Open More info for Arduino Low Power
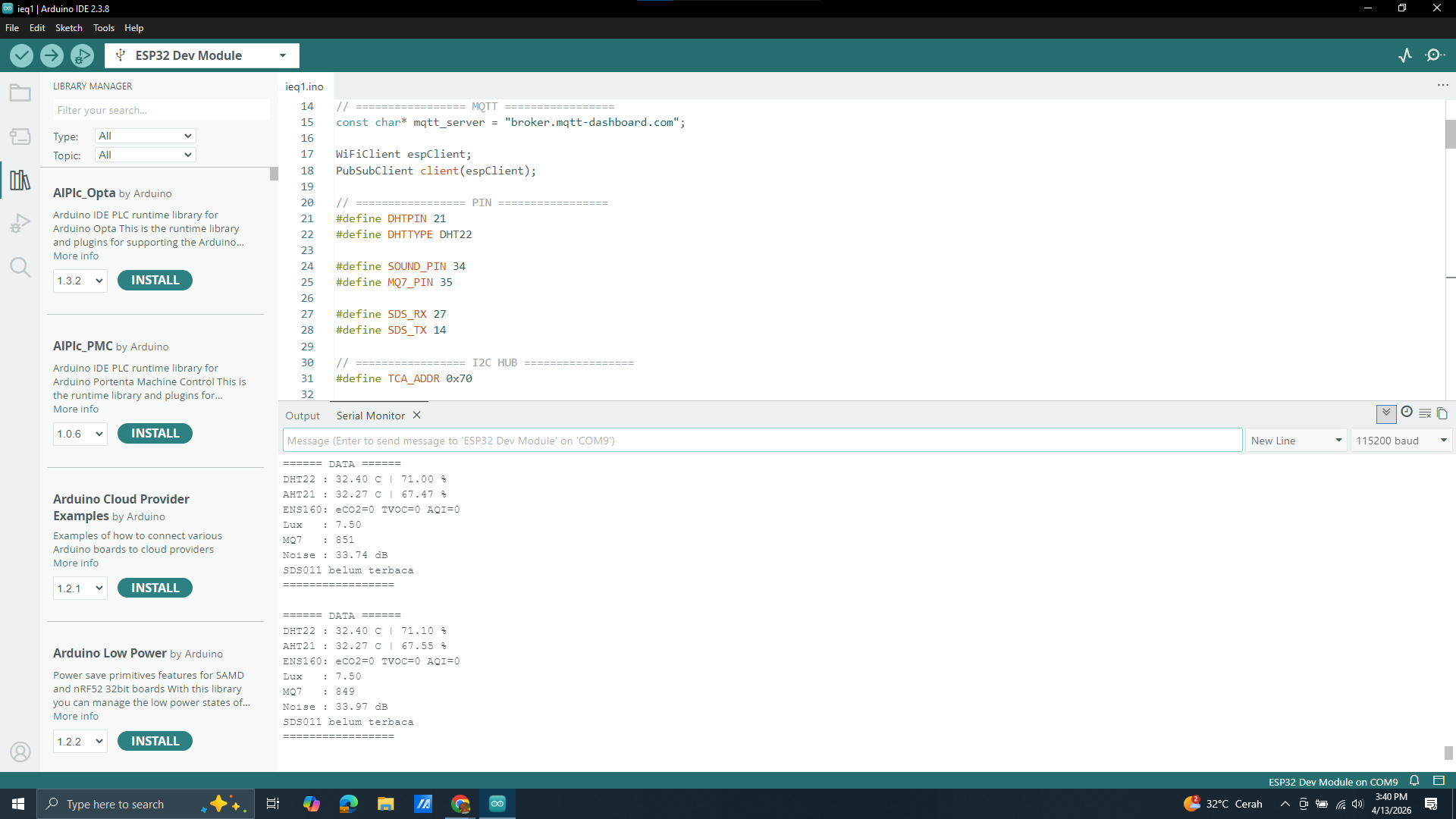The image size is (1456, 819). tap(76, 716)
